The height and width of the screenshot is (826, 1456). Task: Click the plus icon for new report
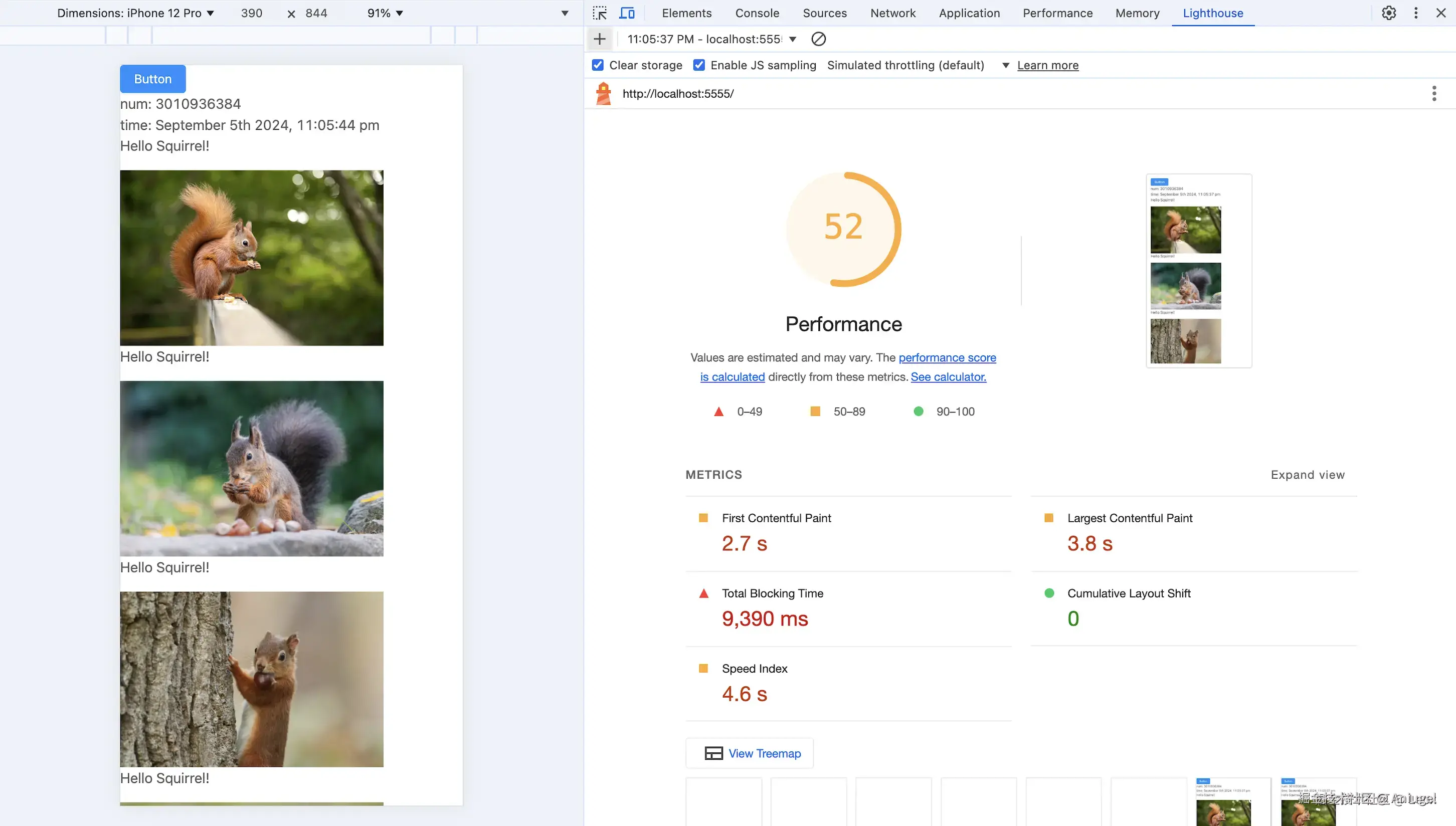599,39
